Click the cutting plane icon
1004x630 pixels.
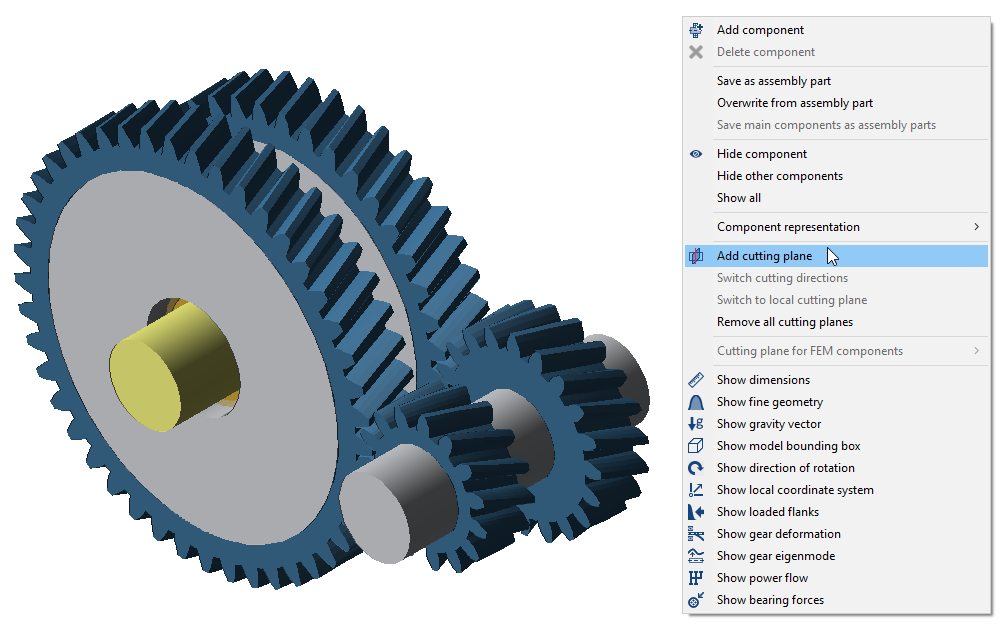click(x=696, y=256)
